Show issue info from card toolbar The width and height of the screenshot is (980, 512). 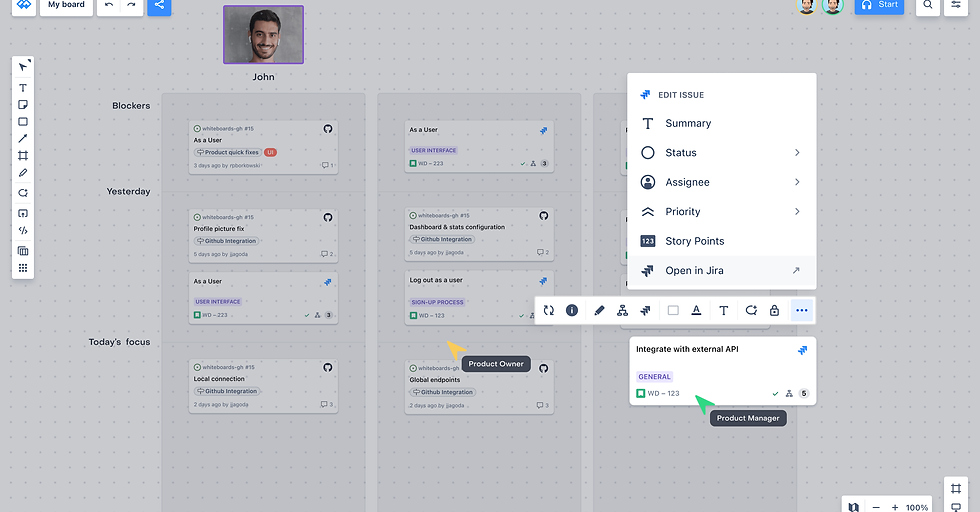tap(572, 310)
